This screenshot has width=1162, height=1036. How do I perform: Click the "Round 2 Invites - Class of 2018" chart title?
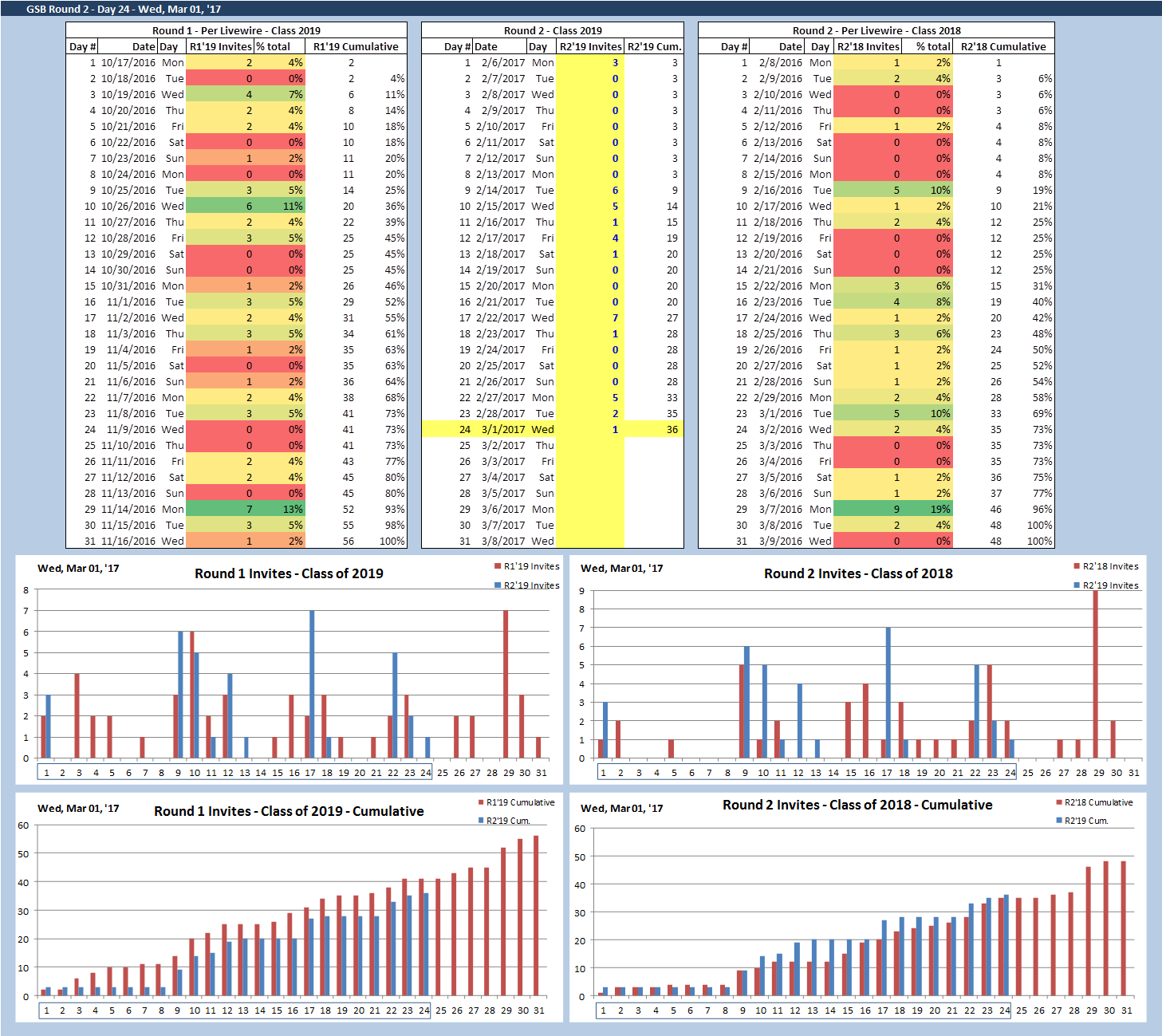tap(858, 573)
